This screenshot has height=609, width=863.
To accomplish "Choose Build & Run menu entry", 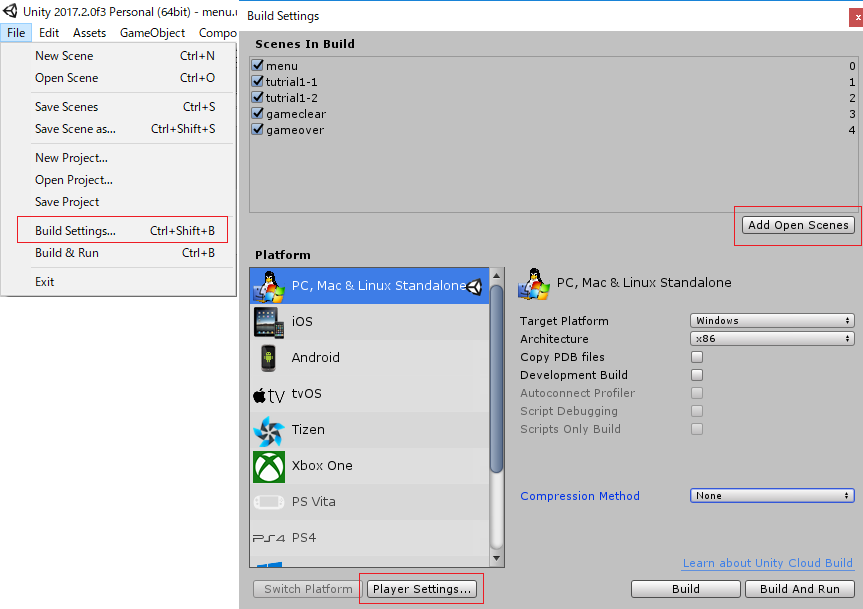I will (125, 253).
